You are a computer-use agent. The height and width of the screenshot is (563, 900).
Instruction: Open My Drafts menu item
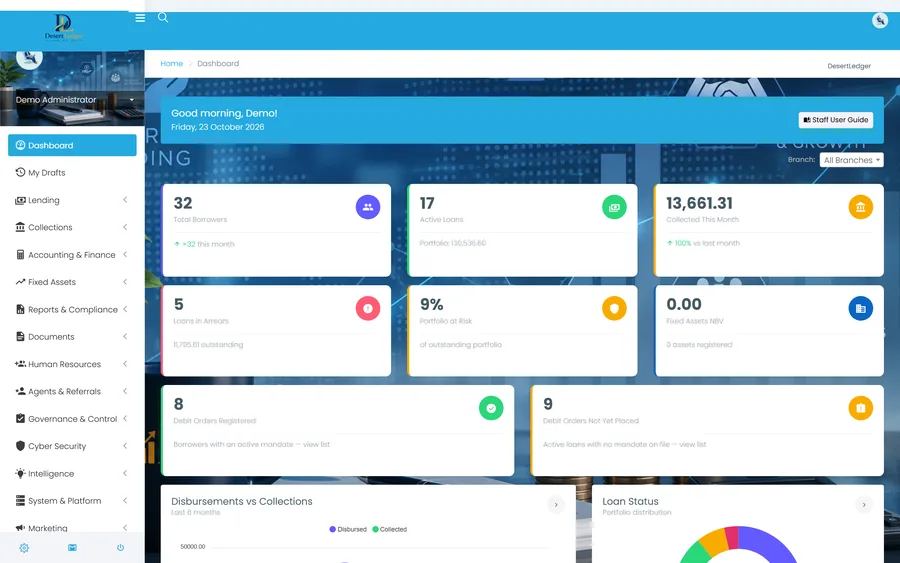click(72, 172)
